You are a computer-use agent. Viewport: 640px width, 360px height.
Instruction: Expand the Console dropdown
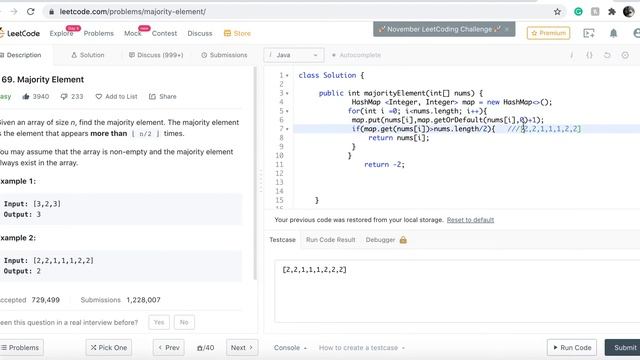click(290, 348)
